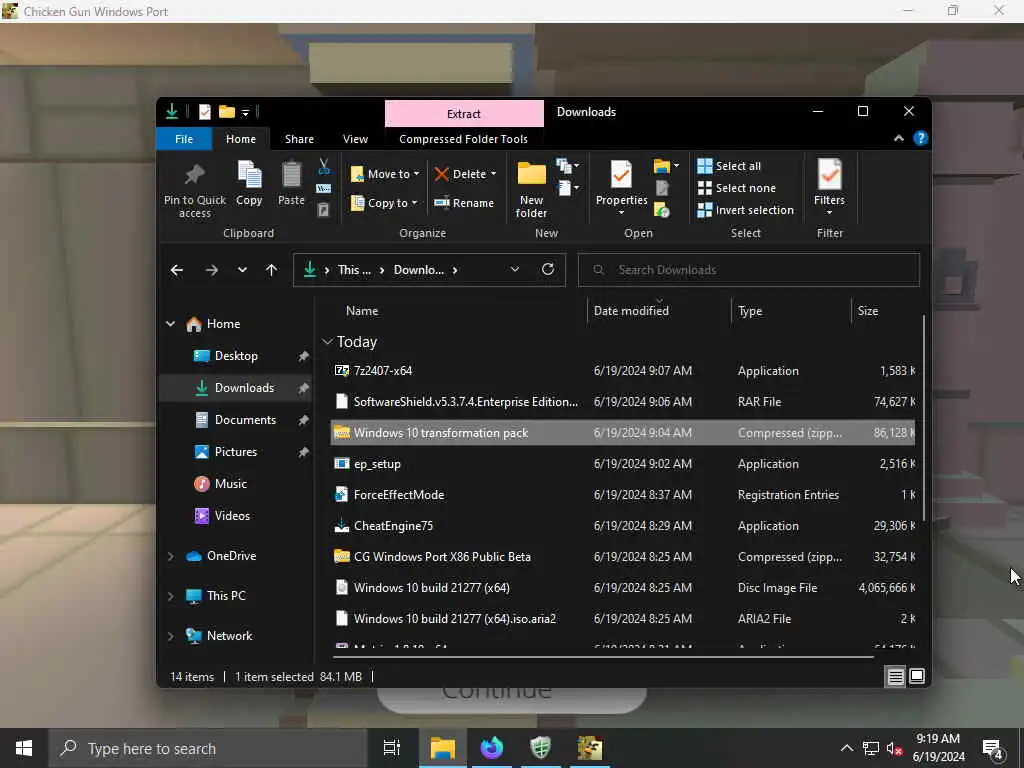Click the Copy path icon in Clipboard group
The image size is (1024, 768).
(x=323, y=188)
